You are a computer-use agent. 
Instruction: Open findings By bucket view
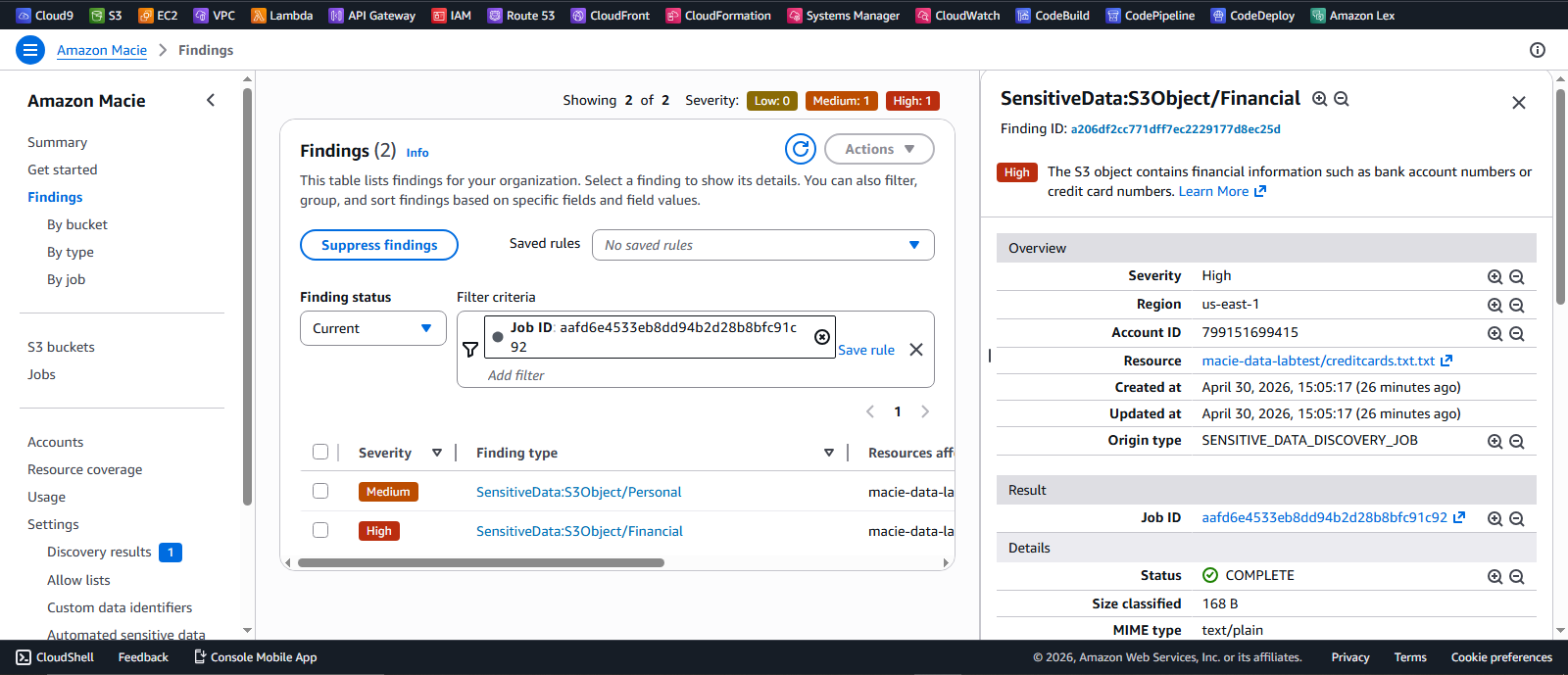77,224
